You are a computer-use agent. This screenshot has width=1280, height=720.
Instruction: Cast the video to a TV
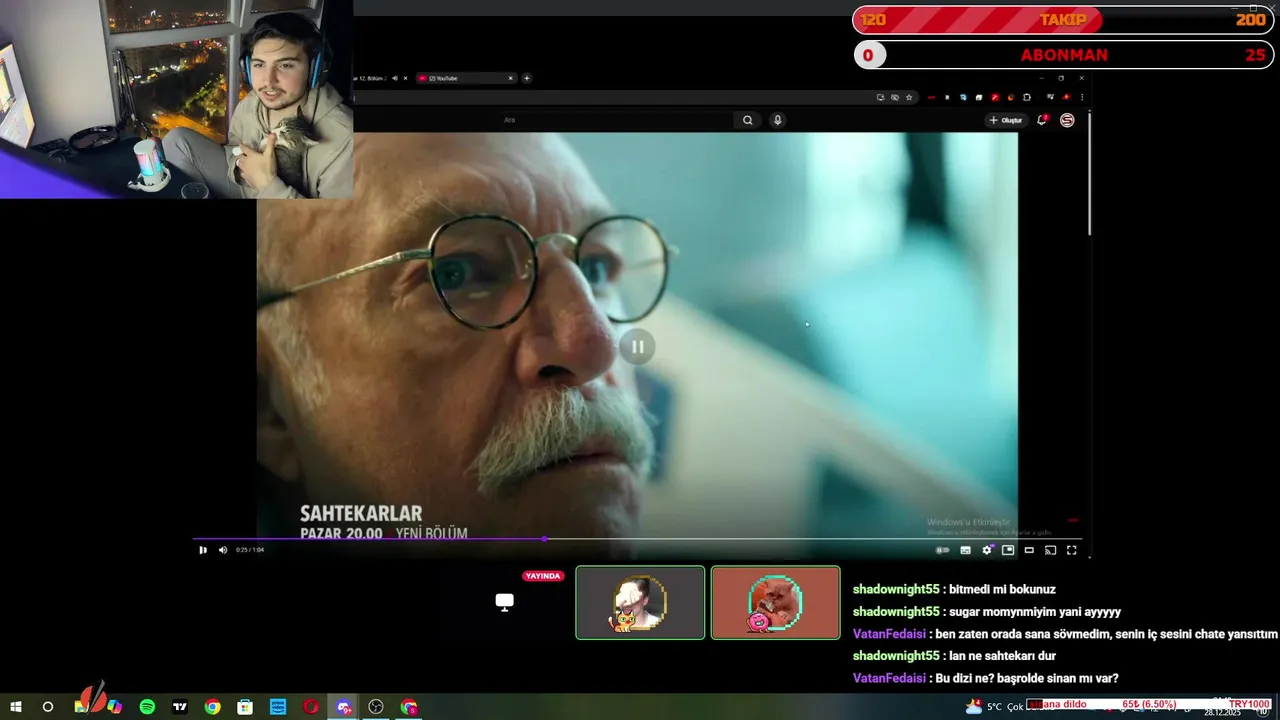tap(1050, 550)
